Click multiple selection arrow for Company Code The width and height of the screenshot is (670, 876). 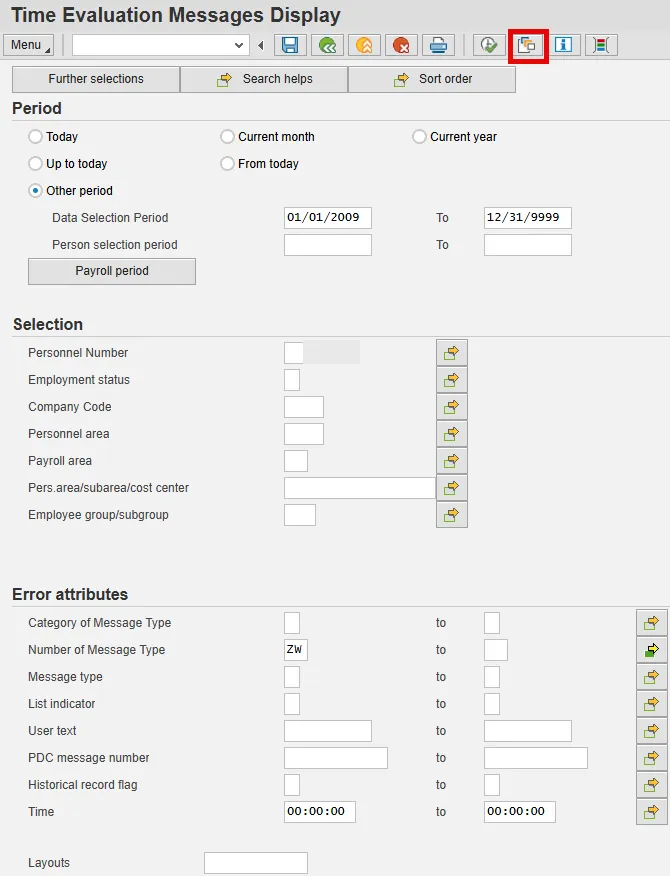[452, 407]
